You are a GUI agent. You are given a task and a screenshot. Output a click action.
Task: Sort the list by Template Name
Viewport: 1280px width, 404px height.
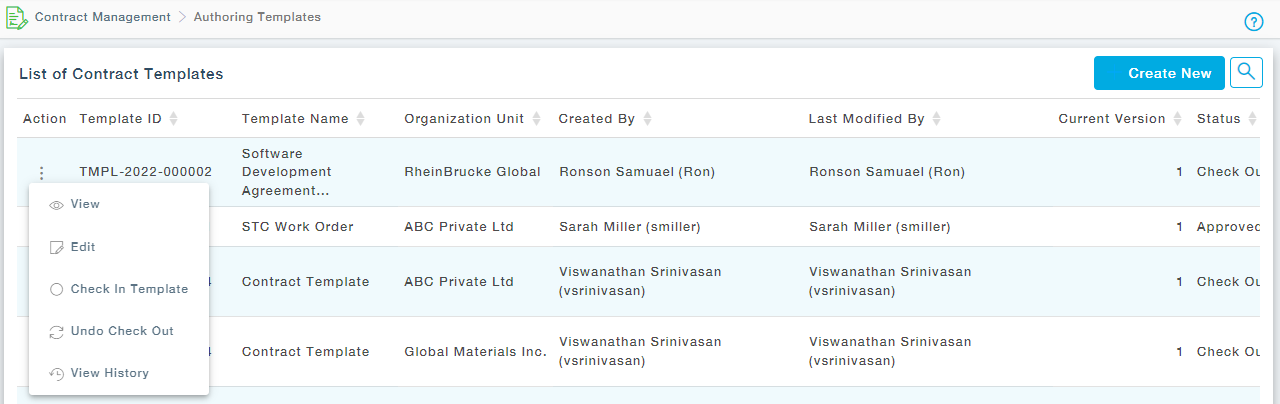pos(361,119)
